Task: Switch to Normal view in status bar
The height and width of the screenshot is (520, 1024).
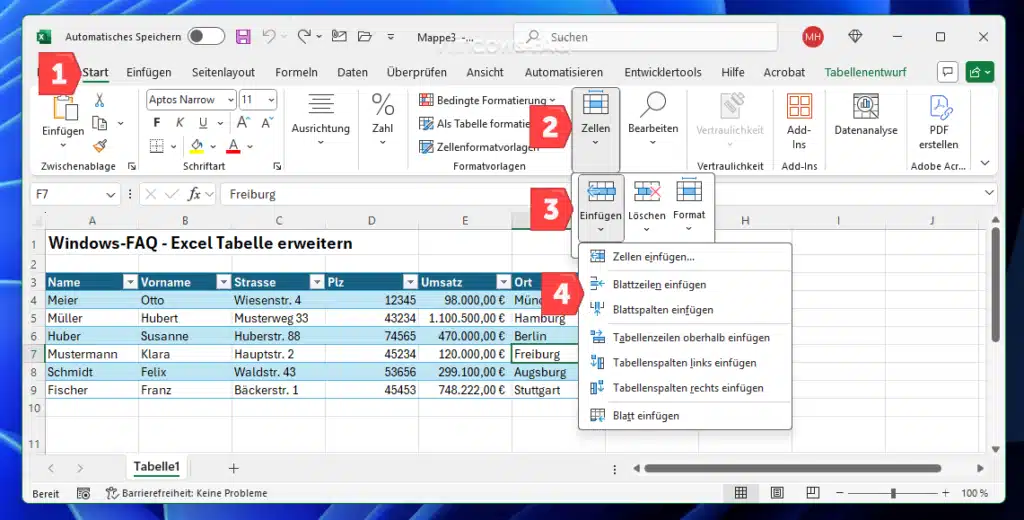Action: coord(741,493)
